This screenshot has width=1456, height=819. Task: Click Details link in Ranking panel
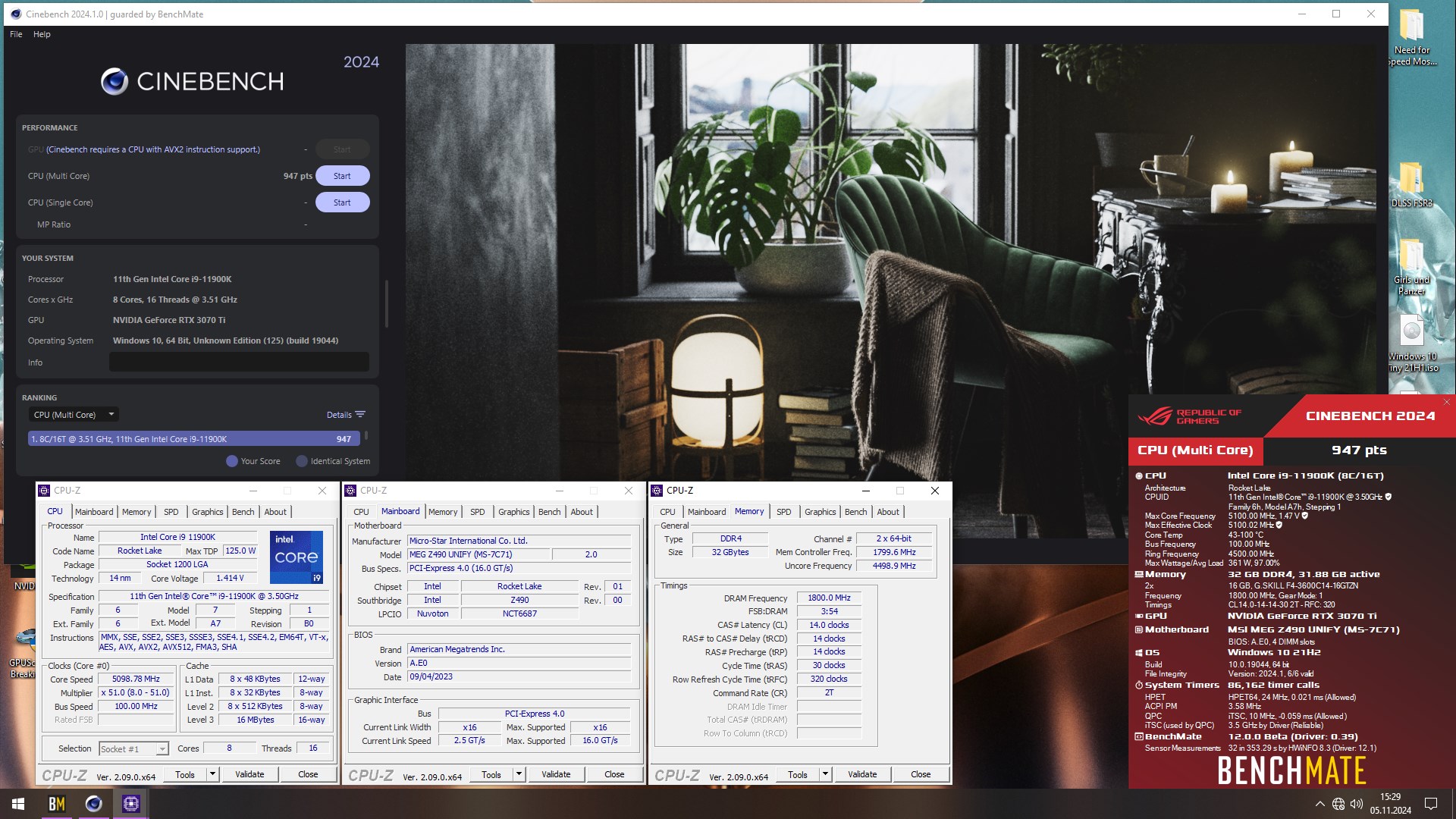[x=339, y=415]
